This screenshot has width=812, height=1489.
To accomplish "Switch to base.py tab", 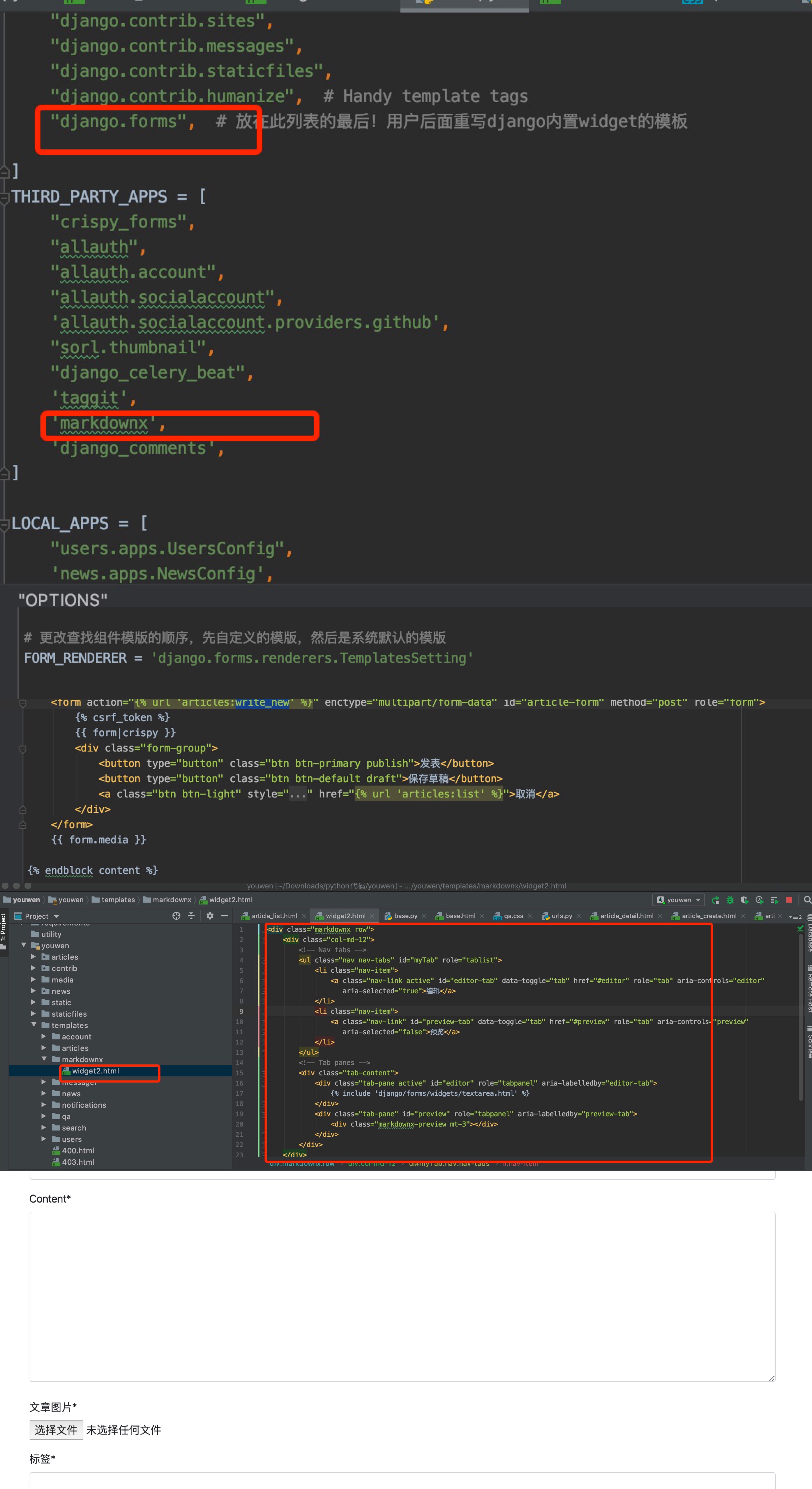I will click(405, 916).
